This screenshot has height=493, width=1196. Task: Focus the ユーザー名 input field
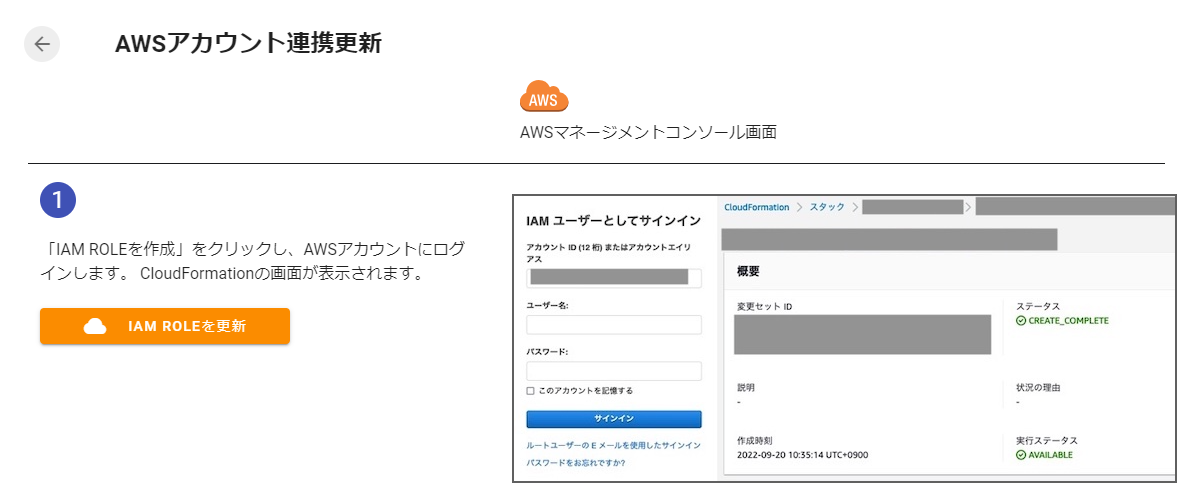coord(613,324)
